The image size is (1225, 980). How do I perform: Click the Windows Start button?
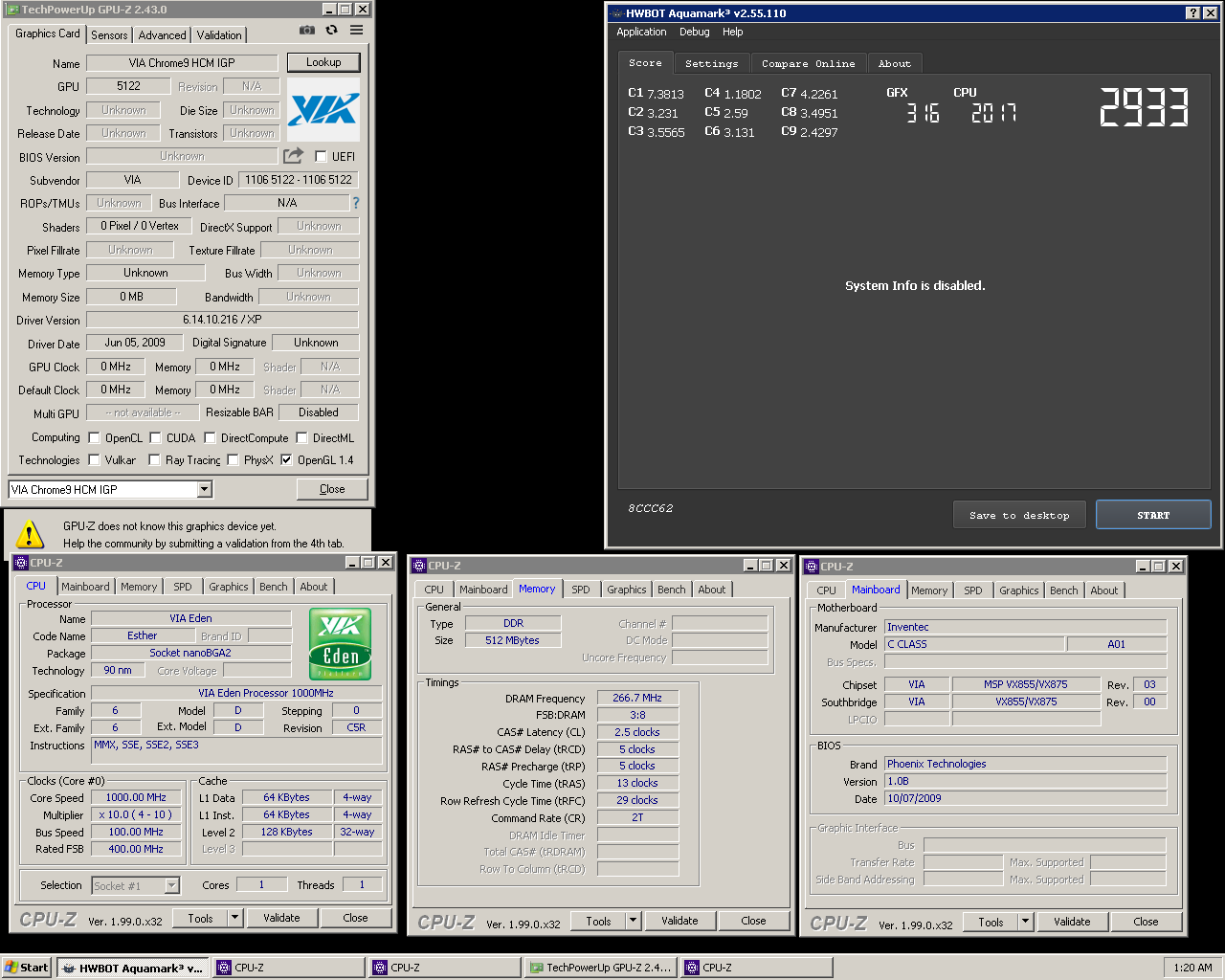(26, 968)
